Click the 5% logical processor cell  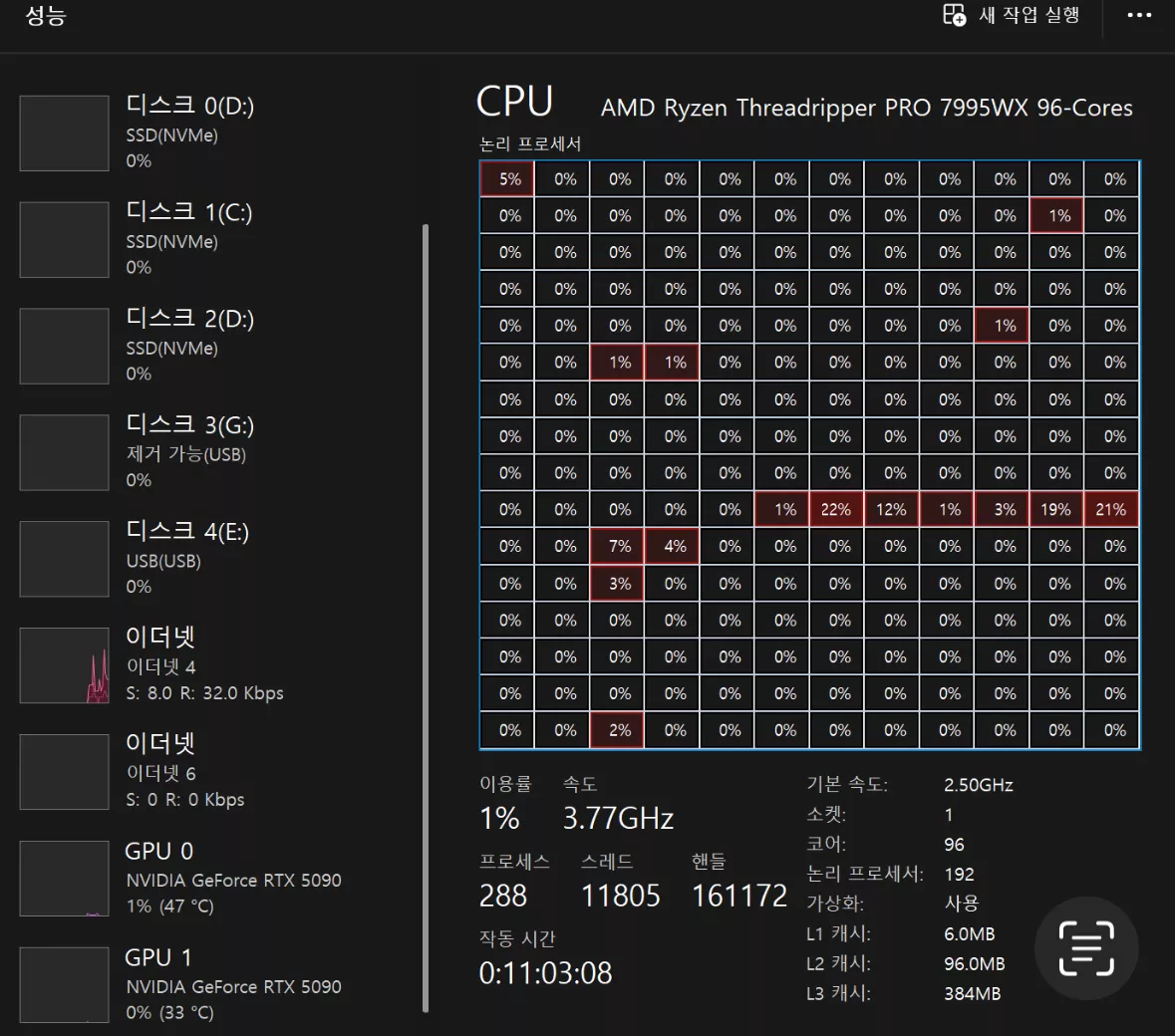[x=507, y=179]
